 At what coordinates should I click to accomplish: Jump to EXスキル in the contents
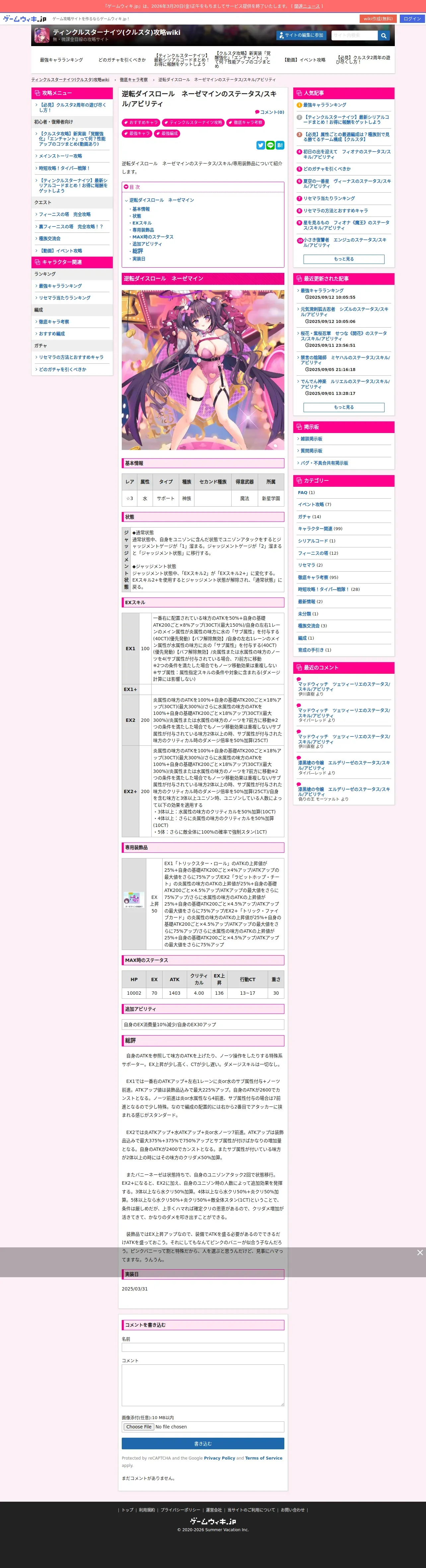click(x=142, y=223)
